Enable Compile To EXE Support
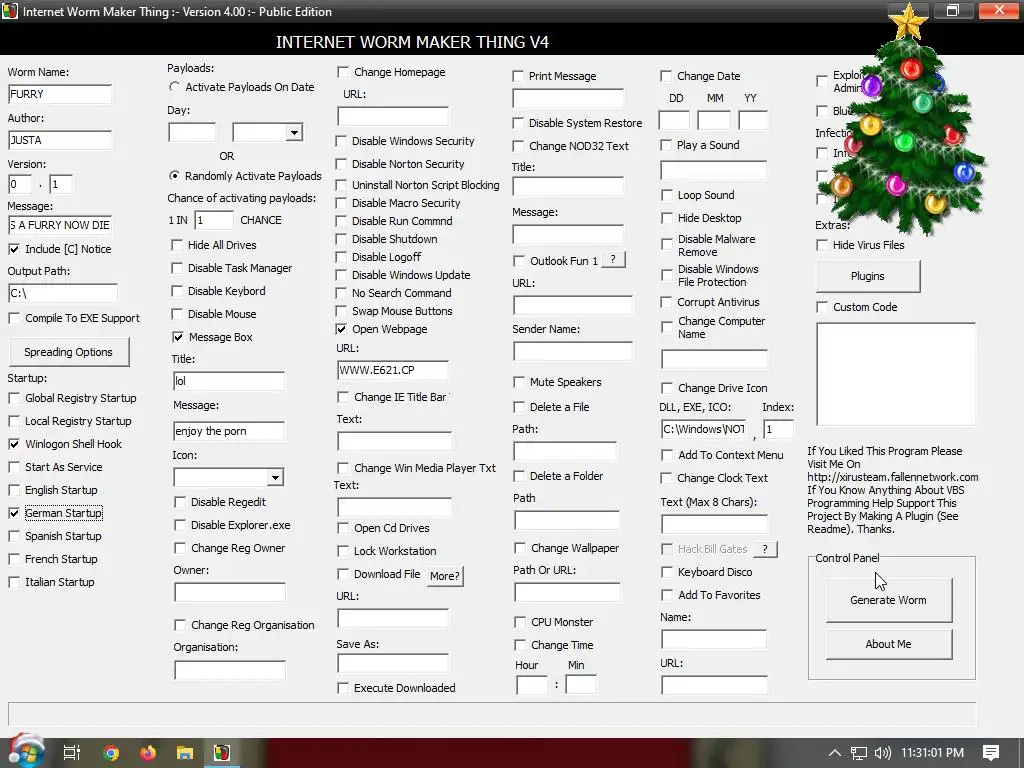1024x768 pixels. coord(14,318)
